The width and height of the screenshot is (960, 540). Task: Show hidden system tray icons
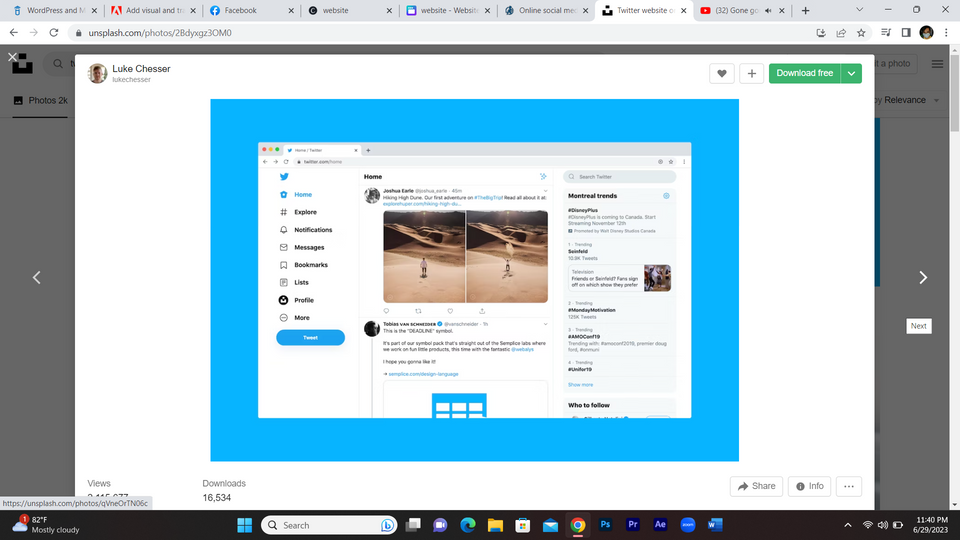849,525
